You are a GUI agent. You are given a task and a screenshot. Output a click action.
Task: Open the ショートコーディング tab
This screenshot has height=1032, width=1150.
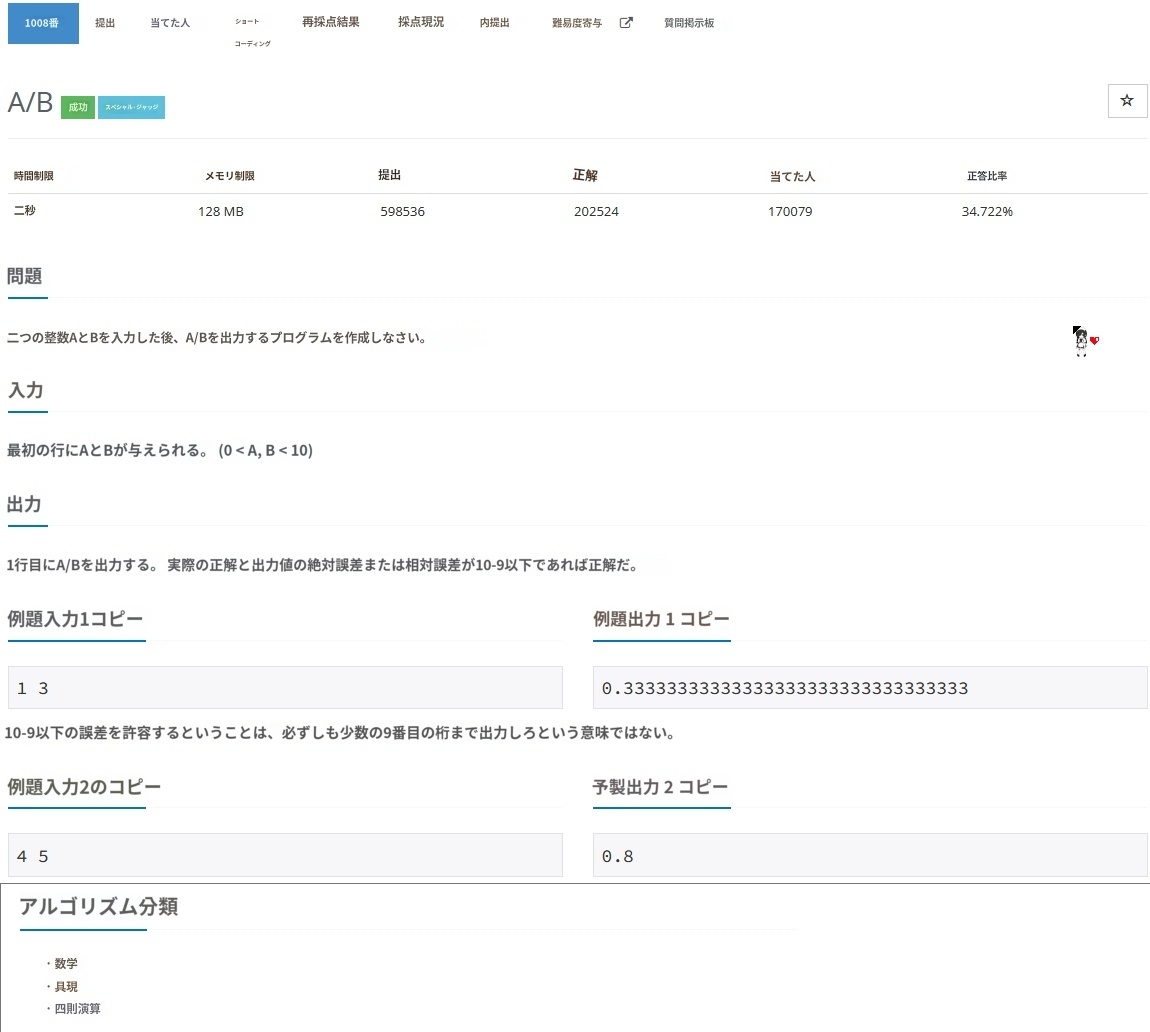[x=252, y=32]
